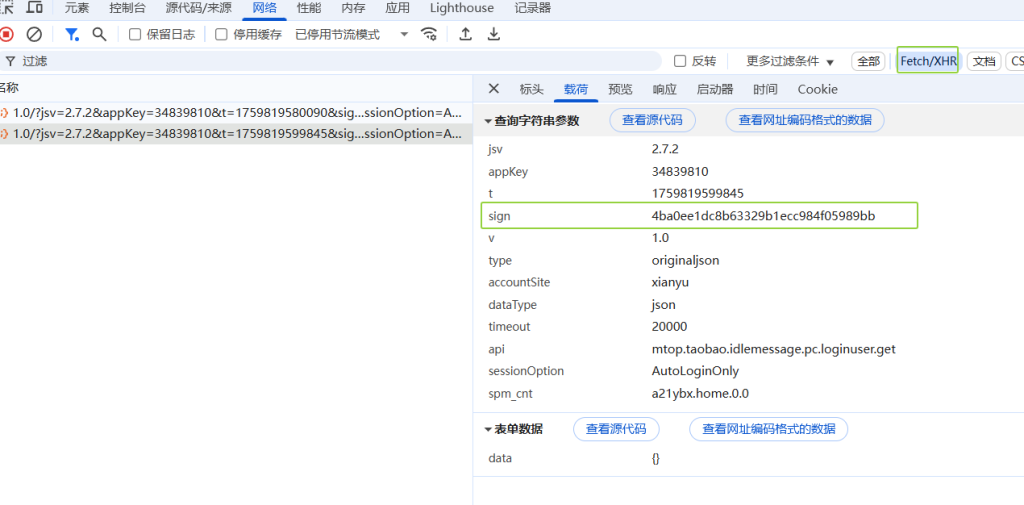Click type value originaljson
The image size is (1024, 505).
tap(685, 260)
